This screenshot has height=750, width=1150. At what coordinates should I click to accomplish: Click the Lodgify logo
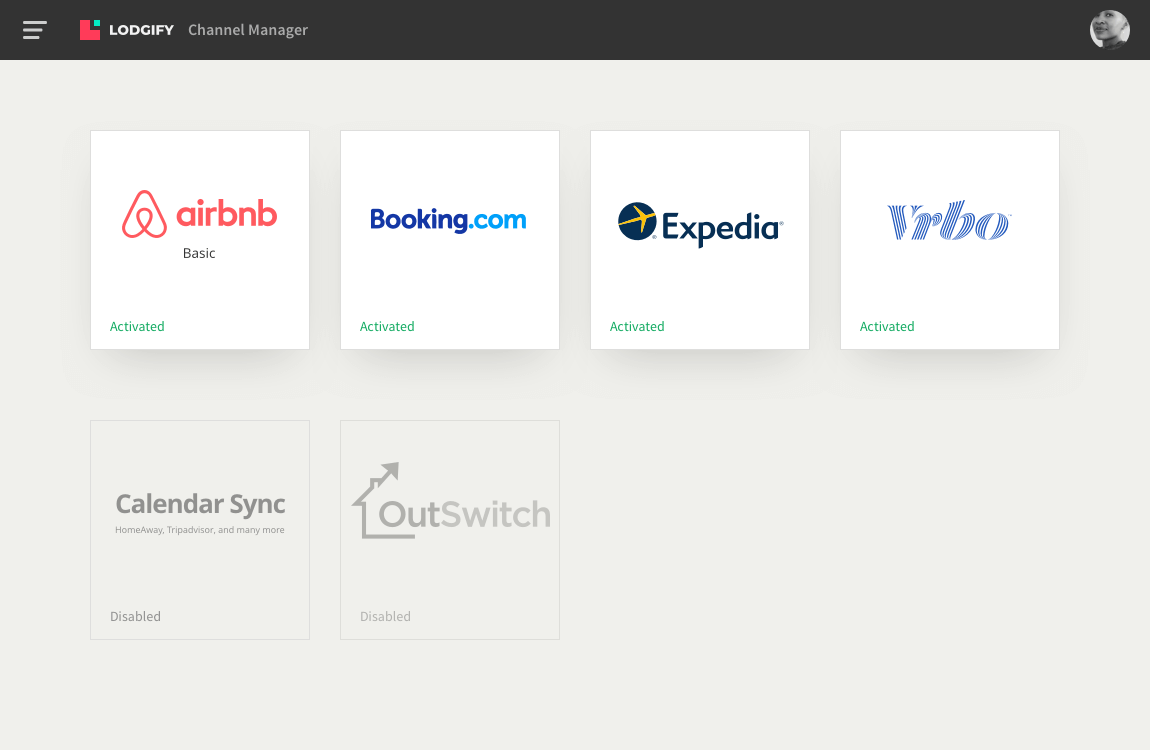click(x=127, y=30)
